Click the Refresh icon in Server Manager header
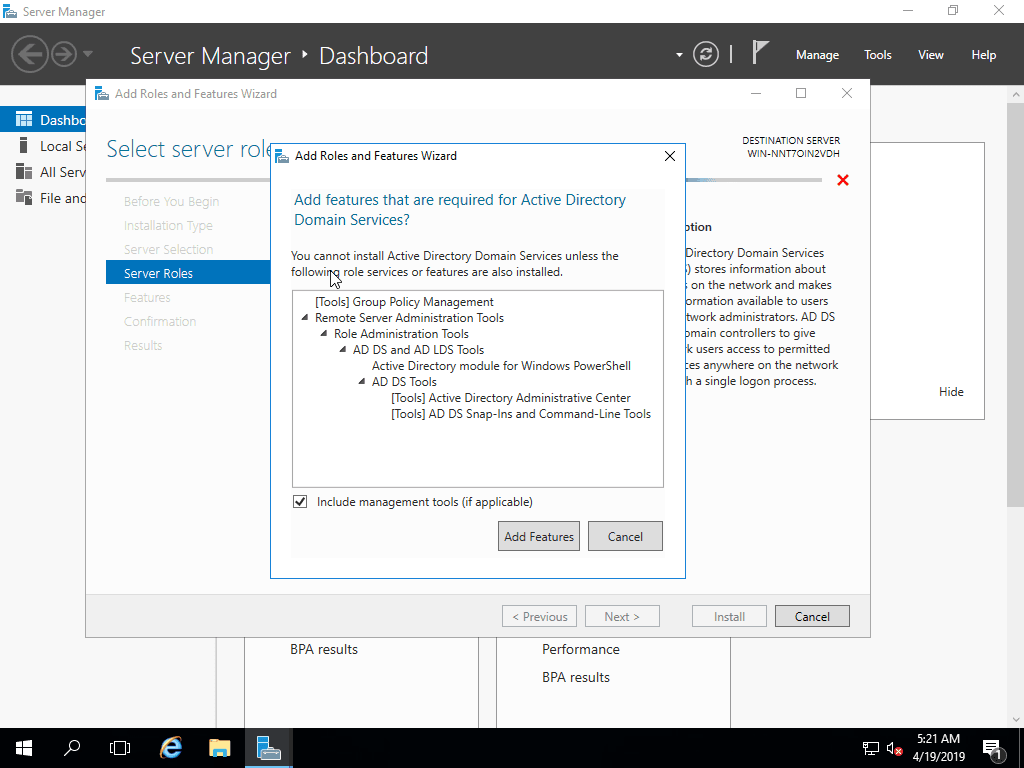The width and height of the screenshot is (1024, 768). point(706,54)
